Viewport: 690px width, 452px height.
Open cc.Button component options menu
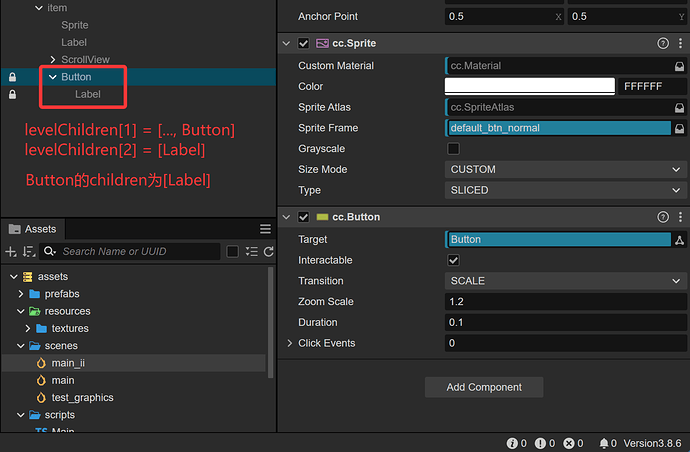(x=680, y=217)
